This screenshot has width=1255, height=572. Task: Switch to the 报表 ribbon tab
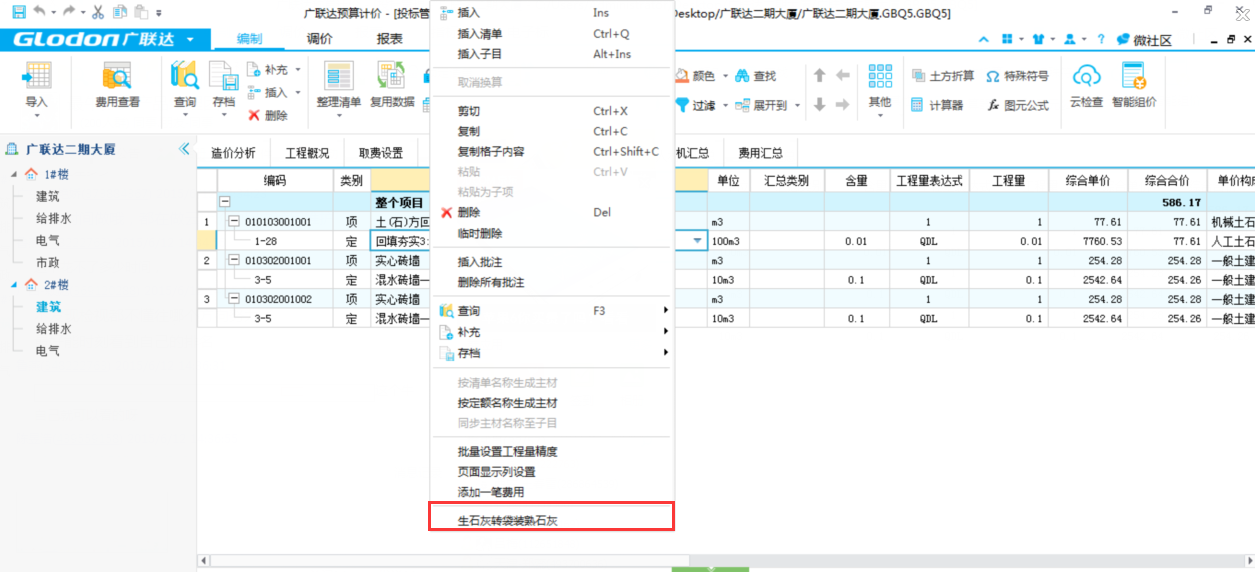point(390,39)
